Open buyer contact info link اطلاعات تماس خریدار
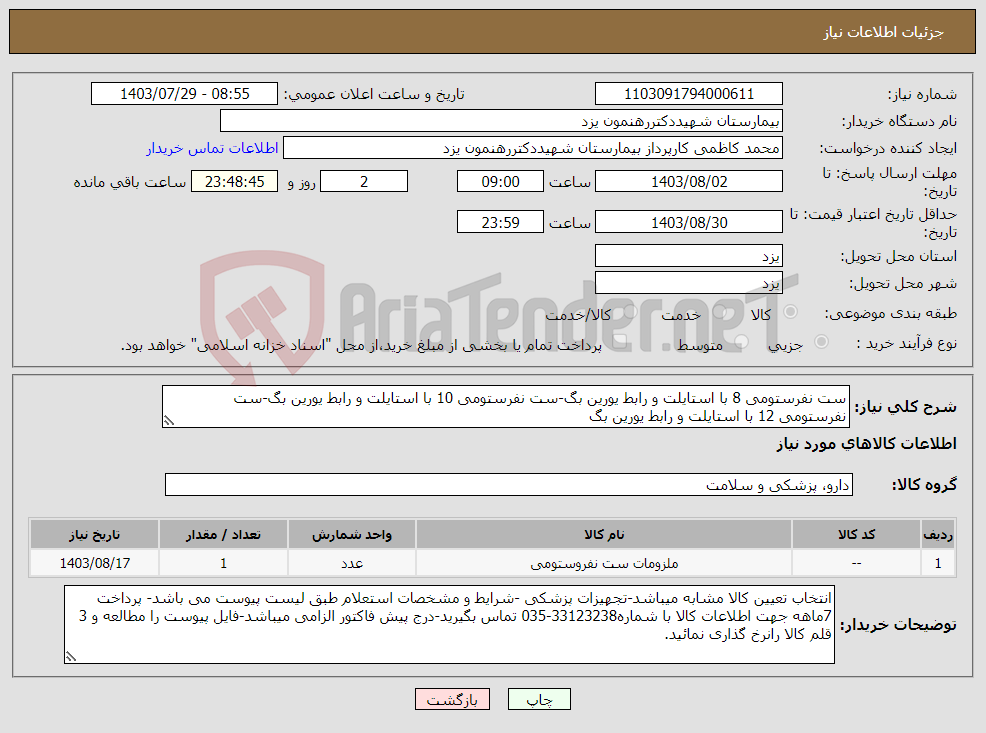 (213, 148)
